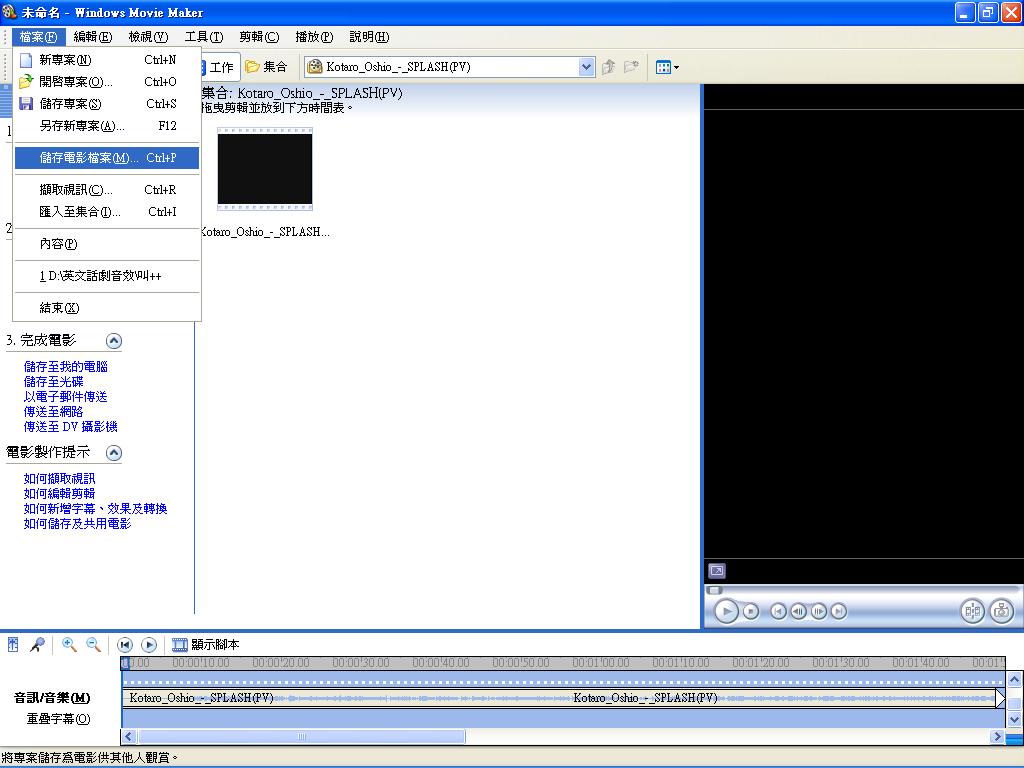Click the 傳送至 DV 攝影機 link
The width and height of the screenshot is (1024, 768).
pyautogui.click(x=71, y=427)
